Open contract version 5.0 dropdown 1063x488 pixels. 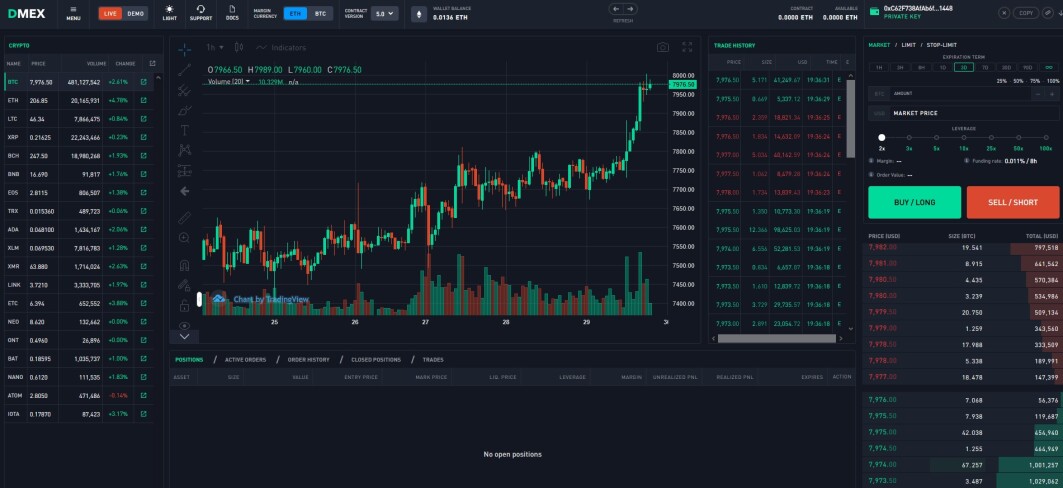click(384, 14)
